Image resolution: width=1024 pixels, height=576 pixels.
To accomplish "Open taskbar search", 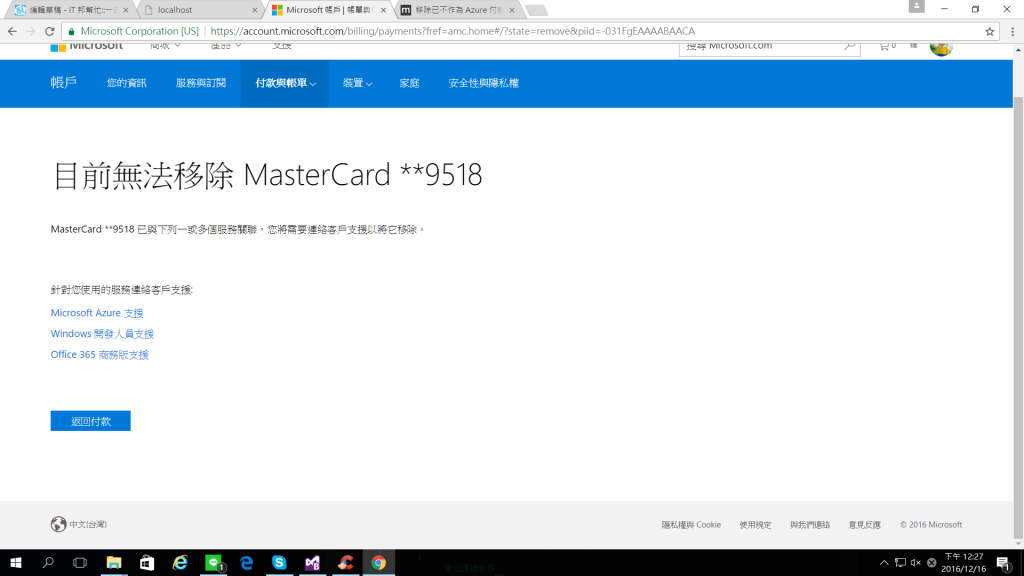I will [x=48, y=562].
